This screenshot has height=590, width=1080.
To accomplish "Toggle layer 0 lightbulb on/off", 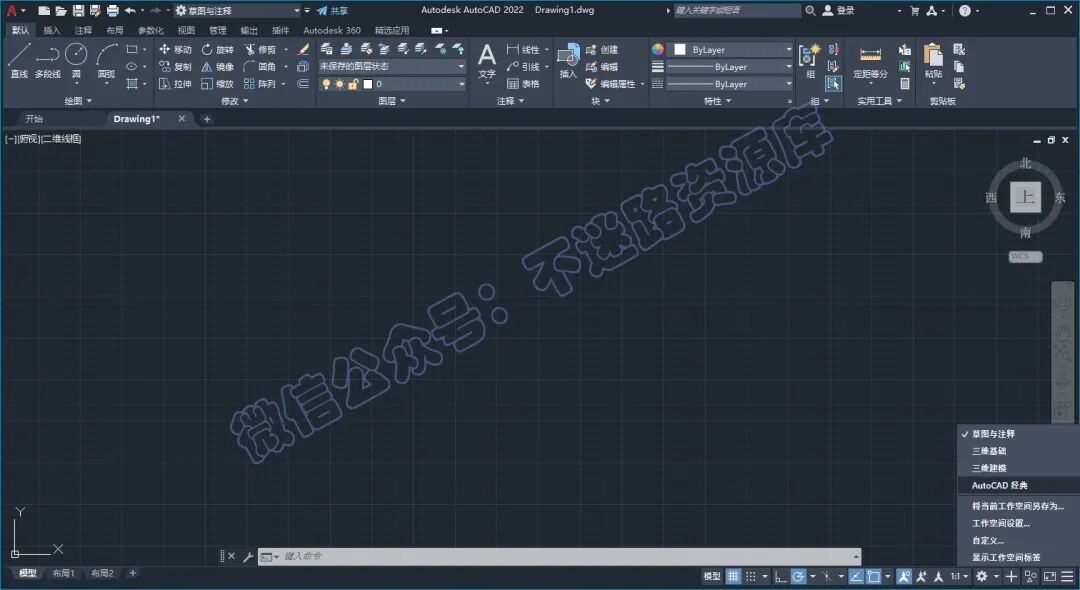I will (x=326, y=84).
